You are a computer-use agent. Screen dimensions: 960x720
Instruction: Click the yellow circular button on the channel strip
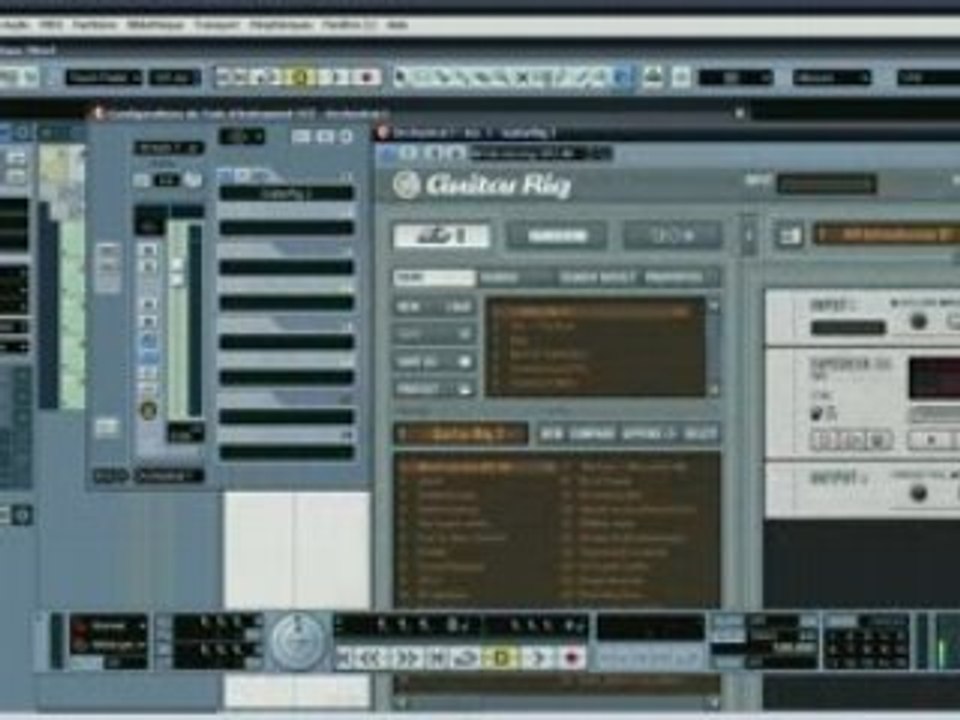tap(149, 411)
